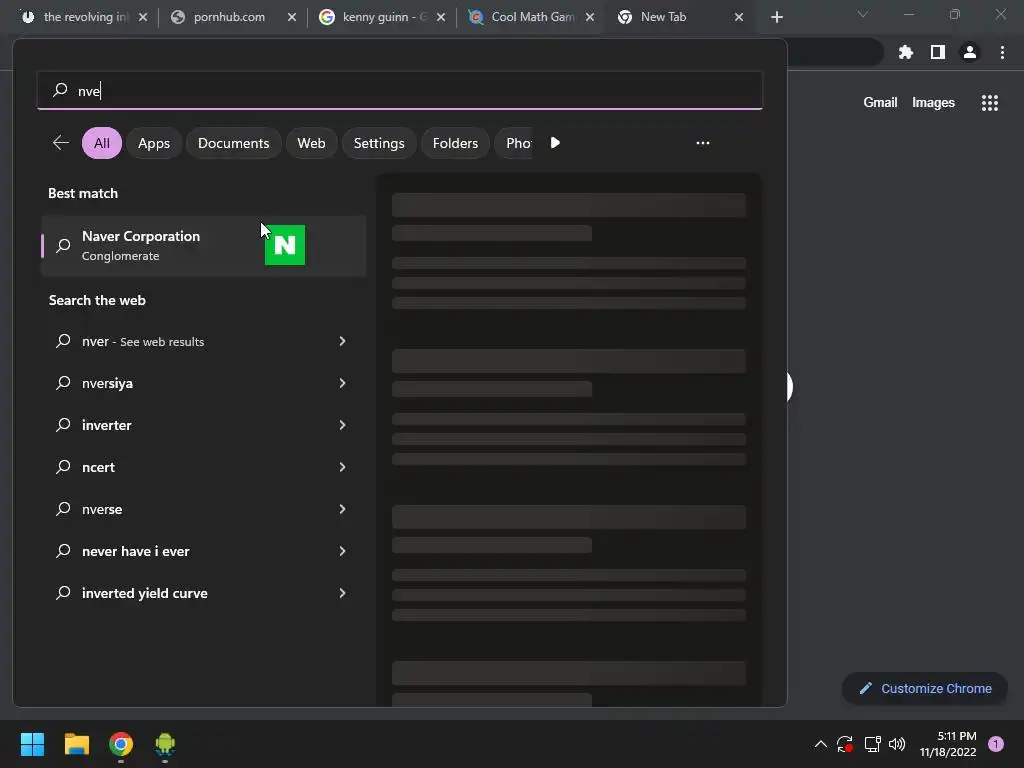Click the nver See web results row
Screen dimensions: 1024x768
204,341
